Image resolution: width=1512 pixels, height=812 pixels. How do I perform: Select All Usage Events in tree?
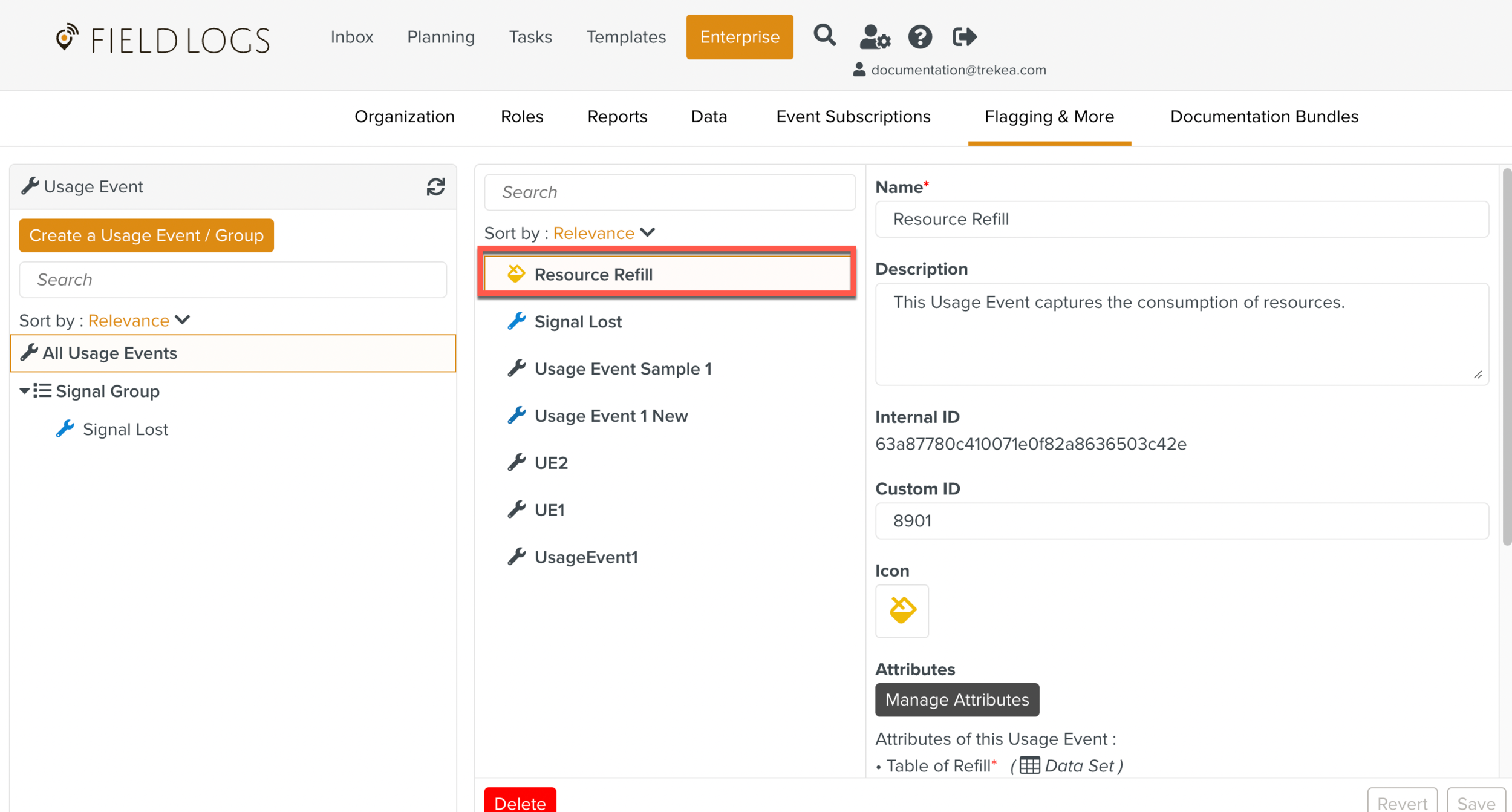click(233, 353)
